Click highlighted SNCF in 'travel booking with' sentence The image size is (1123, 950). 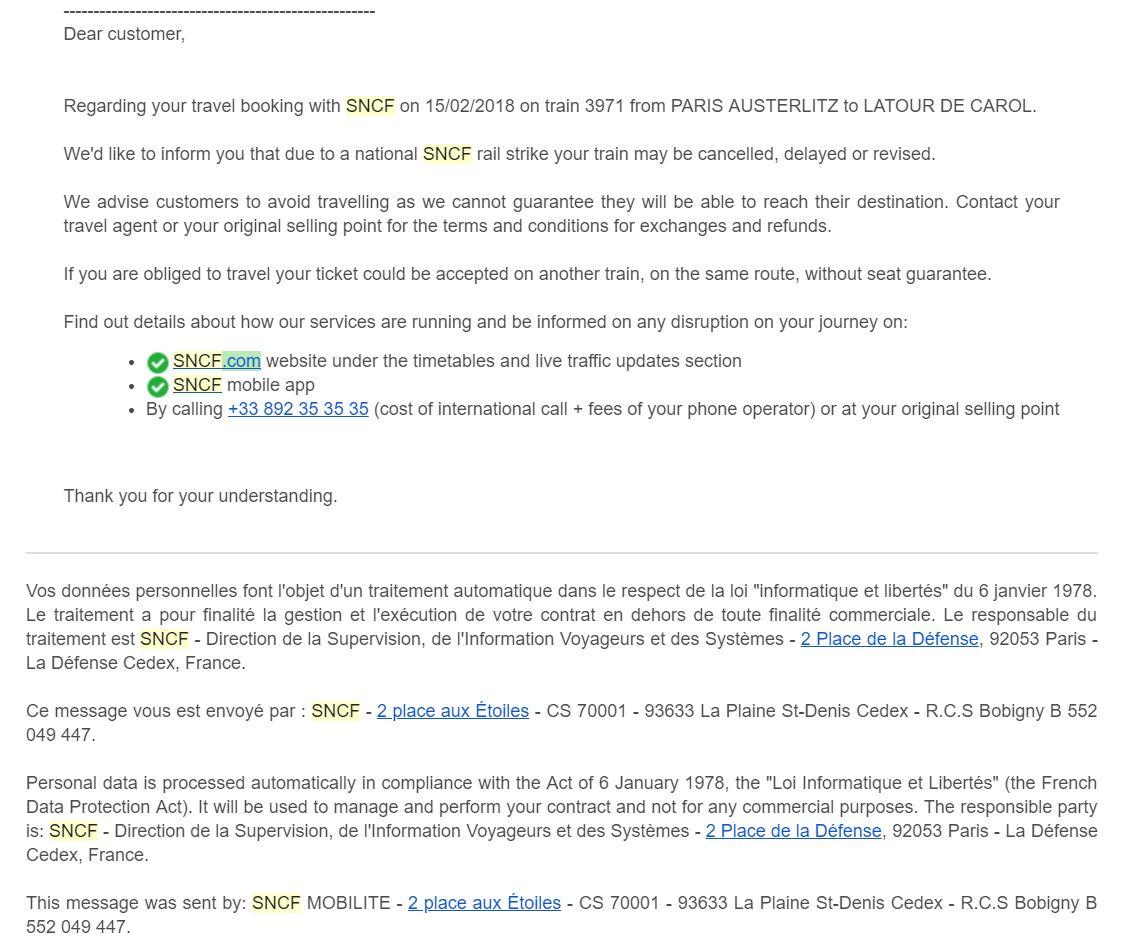(x=370, y=106)
